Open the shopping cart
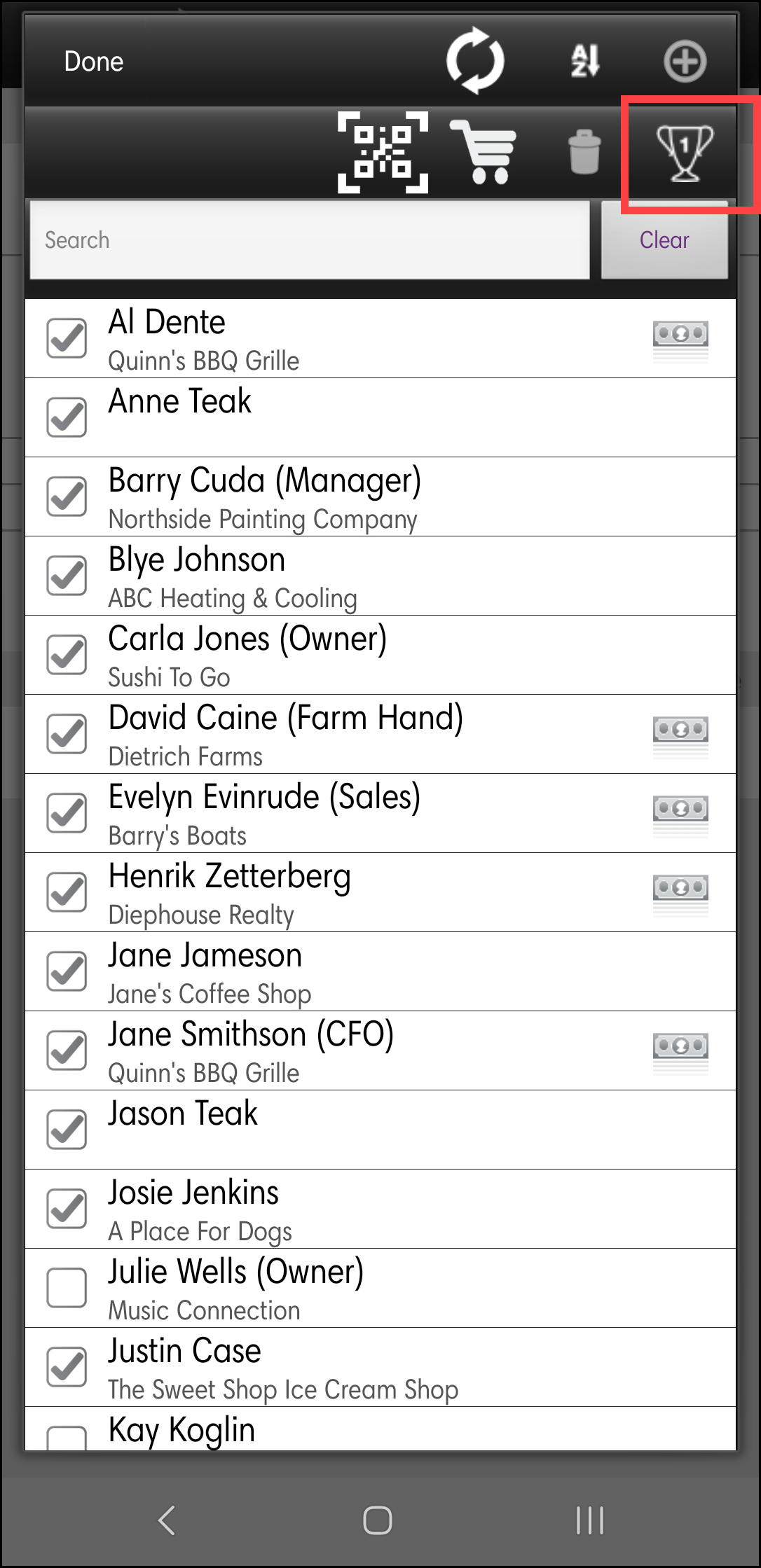The image size is (761, 1568). tap(485, 151)
